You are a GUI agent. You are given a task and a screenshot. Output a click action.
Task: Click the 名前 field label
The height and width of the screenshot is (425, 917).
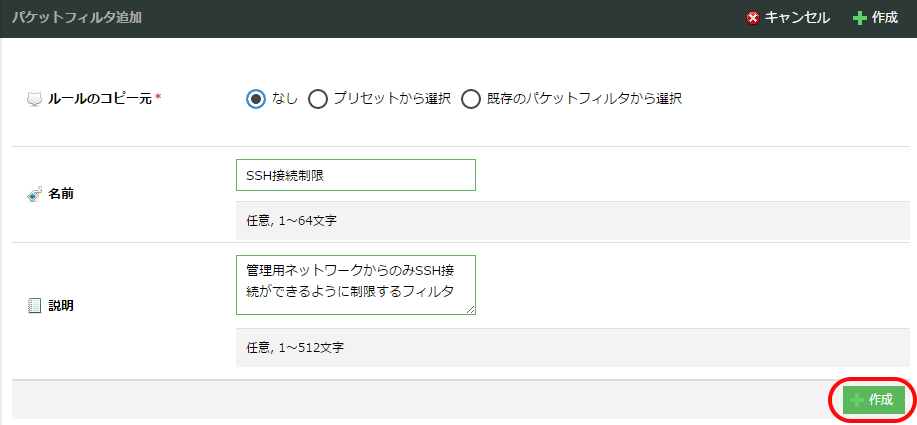(61, 194)
